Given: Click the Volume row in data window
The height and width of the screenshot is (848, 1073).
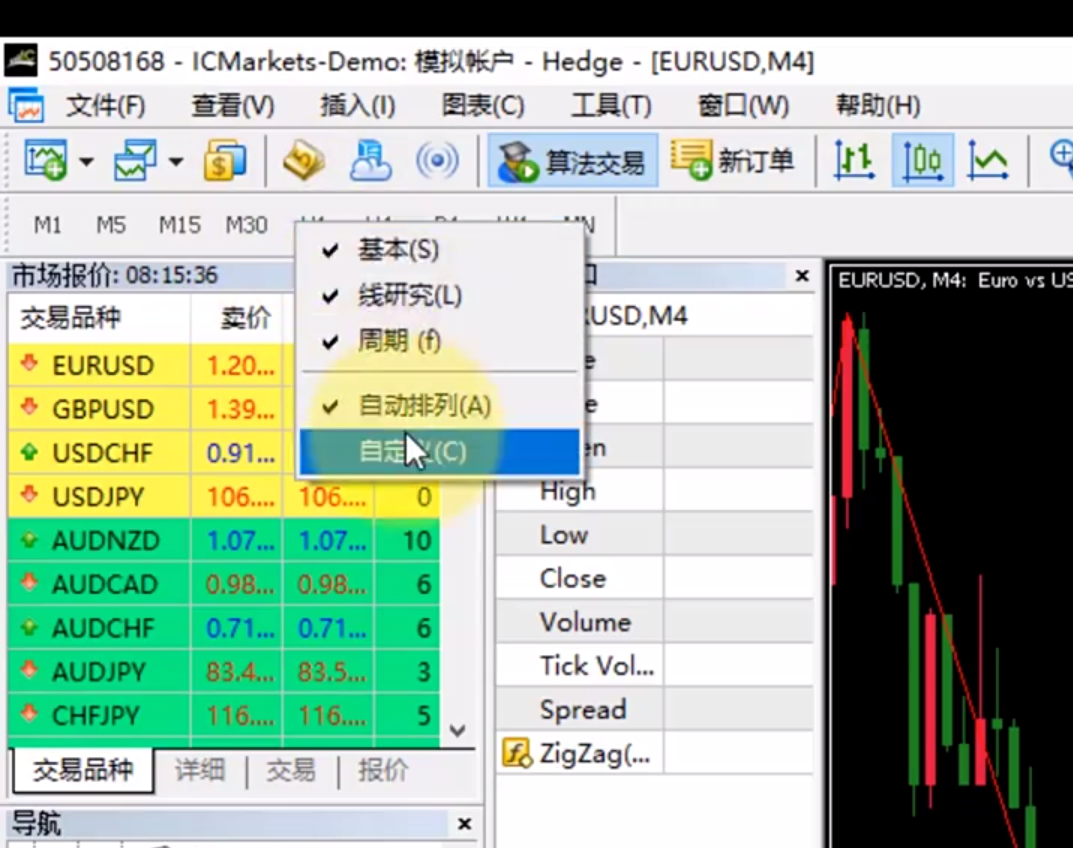Looking at the screenshot, I should point(655,622).
